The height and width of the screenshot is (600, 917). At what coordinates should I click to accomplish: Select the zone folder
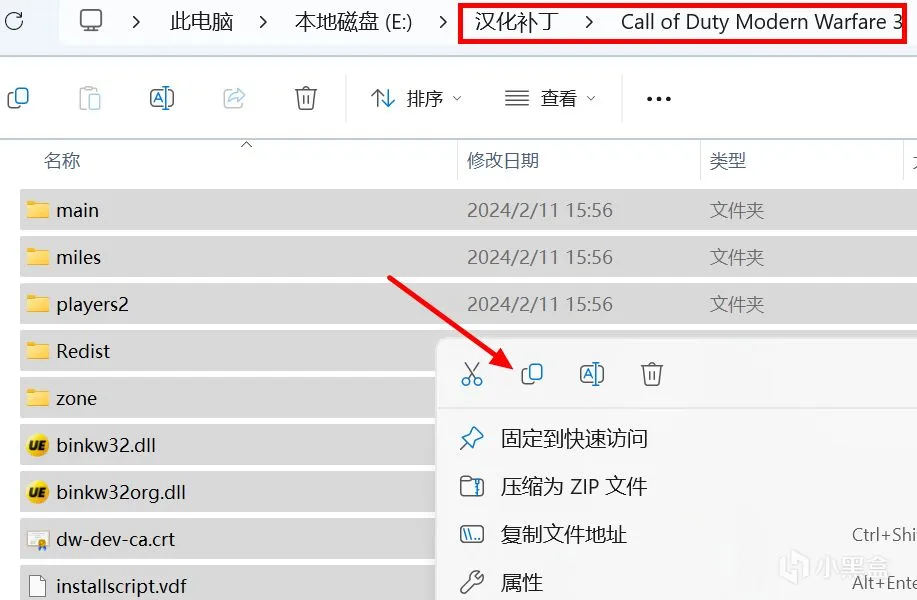coord(228,398)
